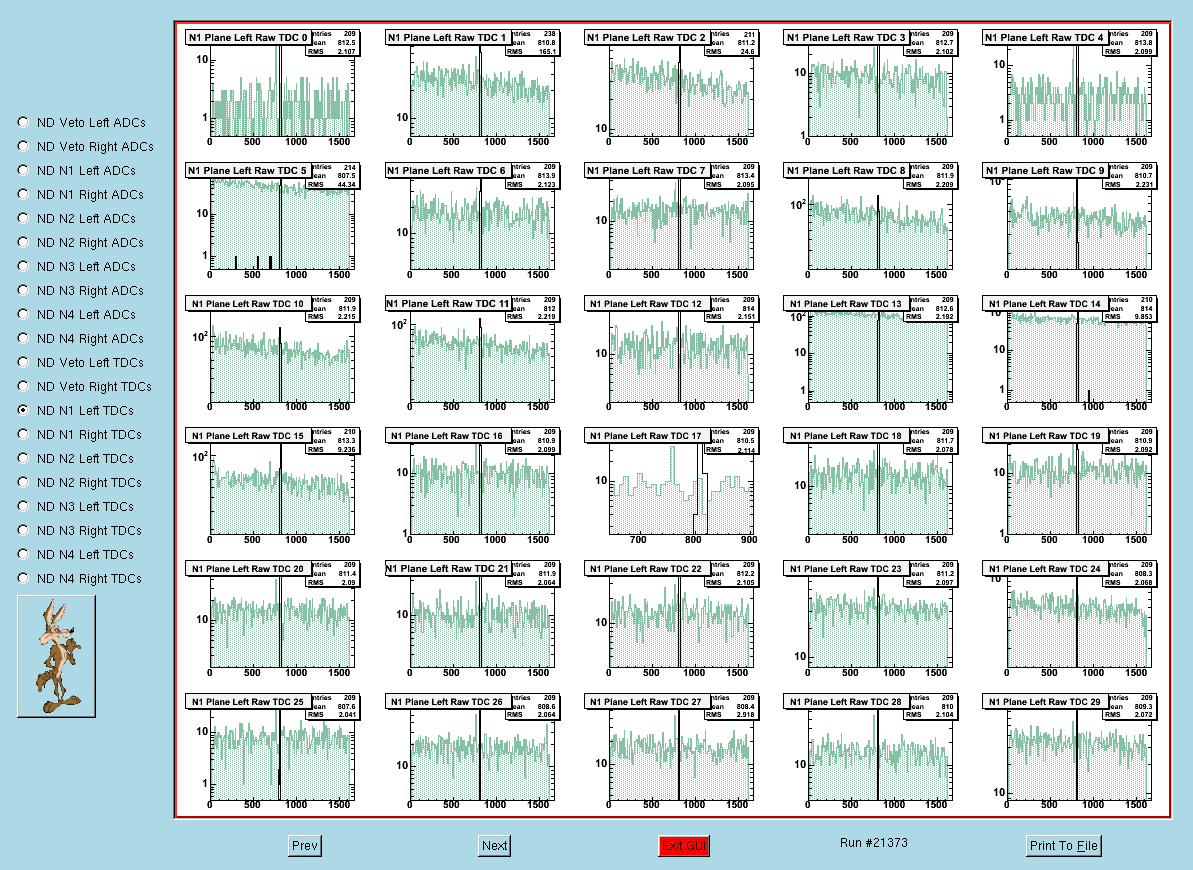Click the Wile E. Coyote picture button
The height and width of the screenshot is (870, 1193).
pyautogui.click(x=56, y=656)
